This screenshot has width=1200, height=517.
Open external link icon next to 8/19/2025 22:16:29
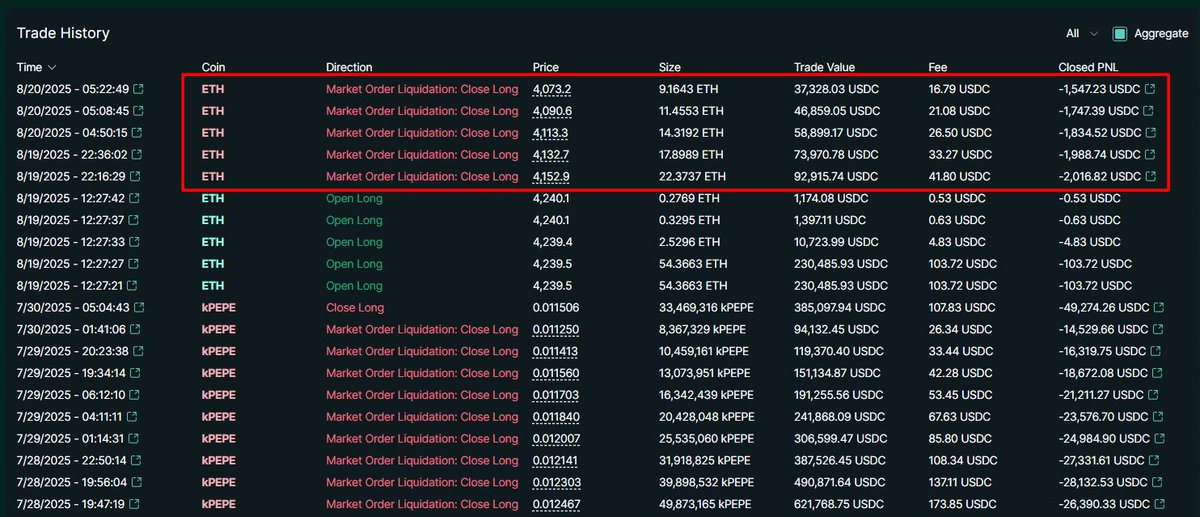coord(136,176)
